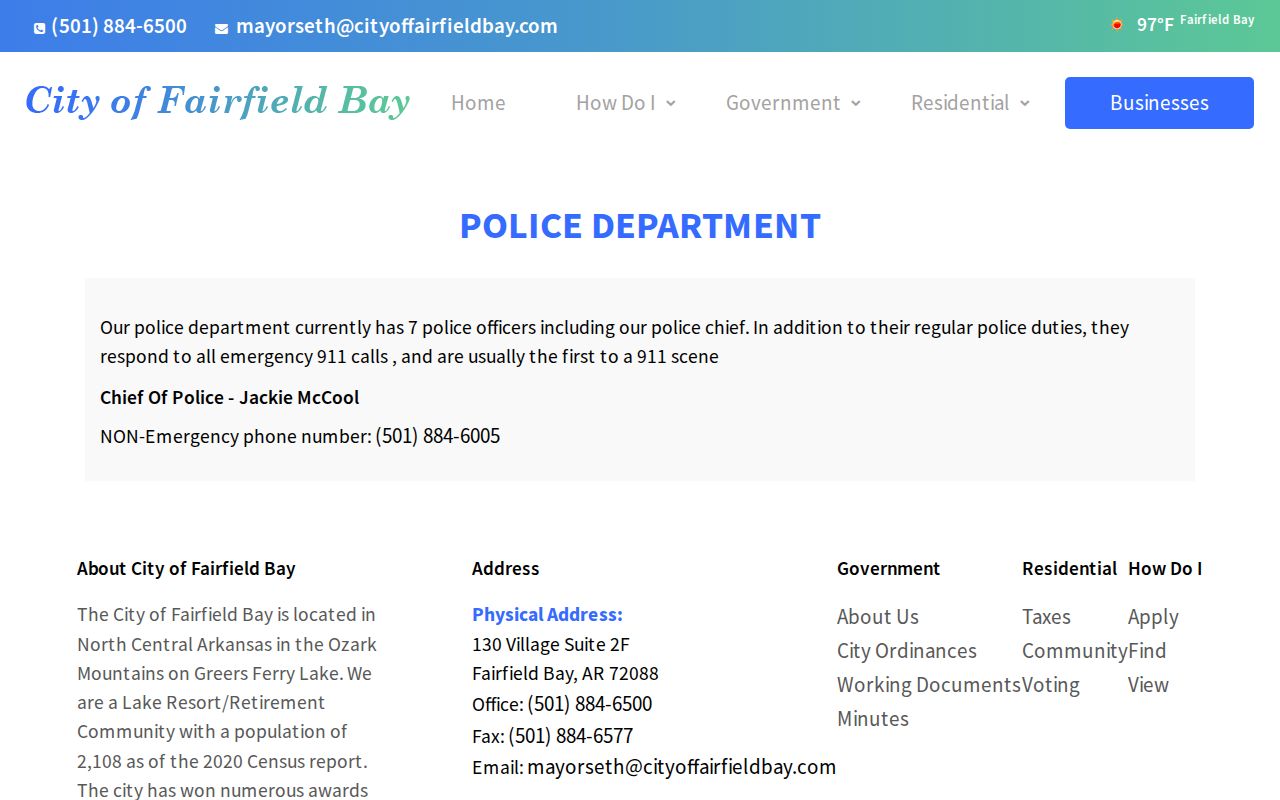Open the Working Documents footer link
The height and width of the screenshot is (800, 1280).
coord(929,685)
